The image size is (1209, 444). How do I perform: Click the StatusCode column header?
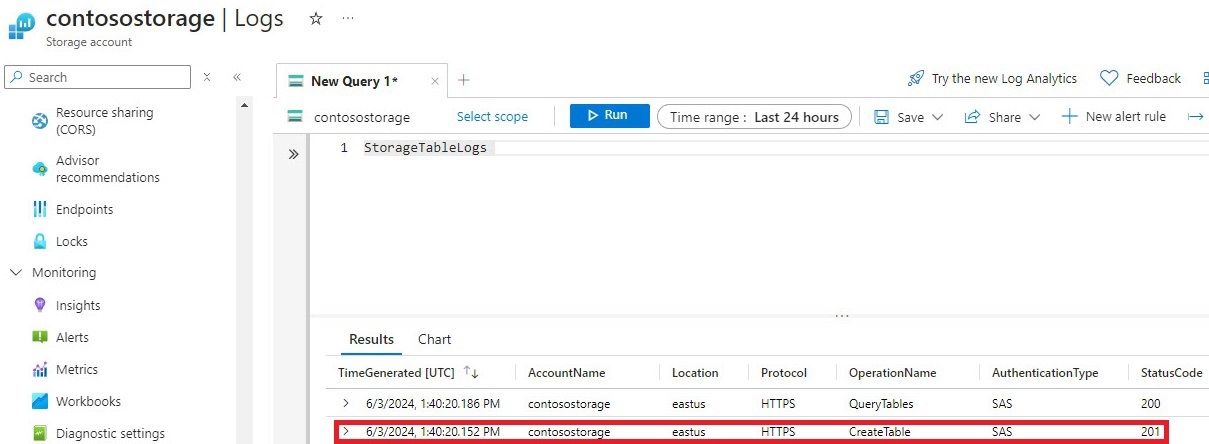(x=1172, y=372)
